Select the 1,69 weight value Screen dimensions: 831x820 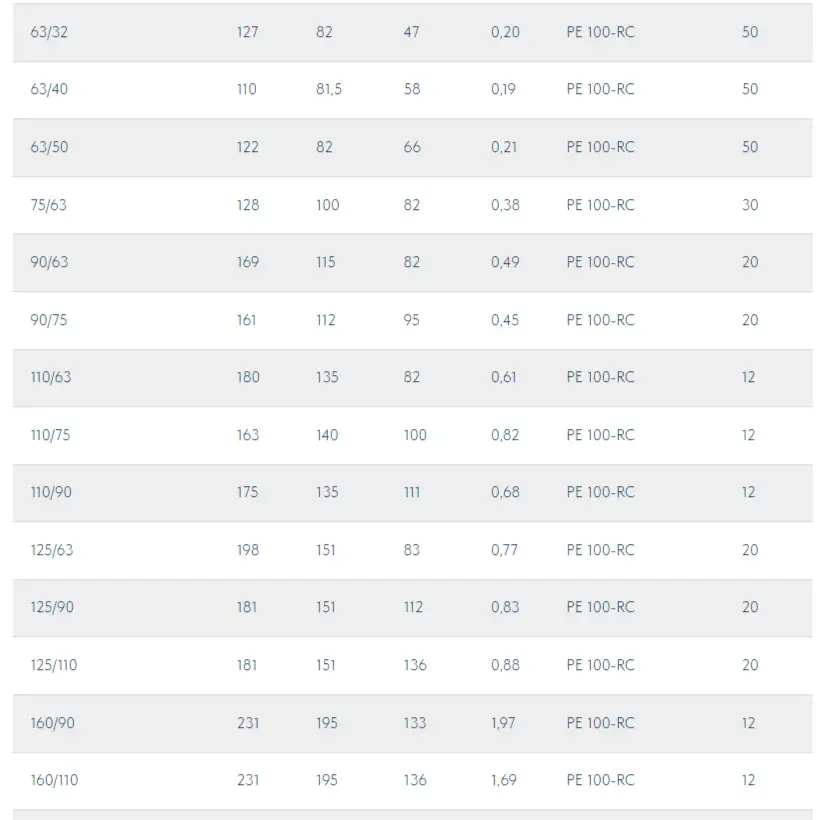(x=503, y=780)
